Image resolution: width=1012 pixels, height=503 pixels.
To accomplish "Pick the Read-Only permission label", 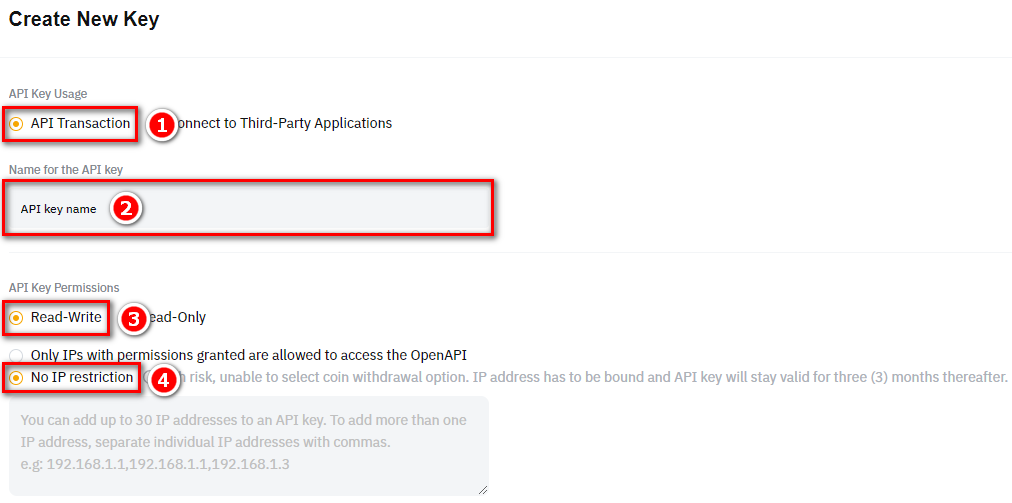I will tap(176, 317).
